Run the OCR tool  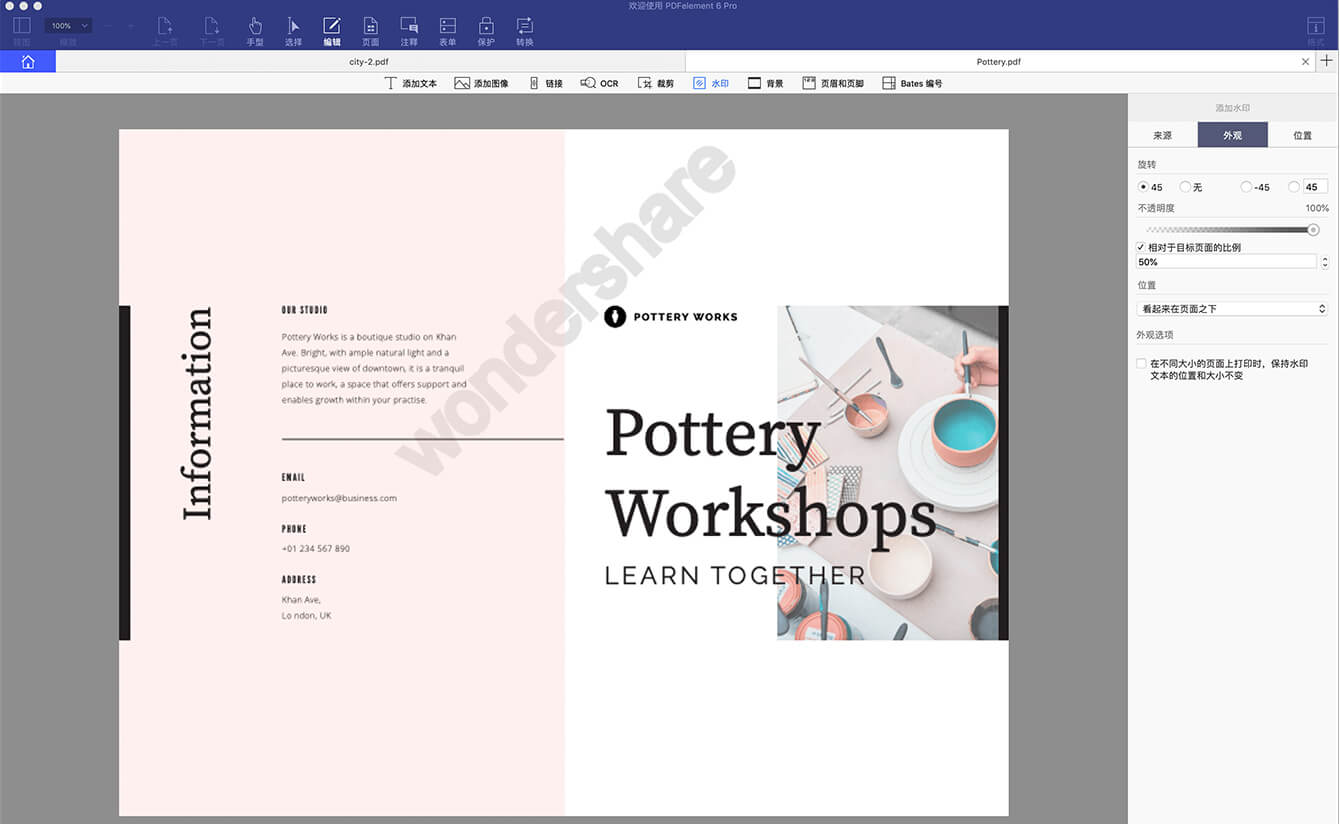pyautogui.click(x=600, y=83)
